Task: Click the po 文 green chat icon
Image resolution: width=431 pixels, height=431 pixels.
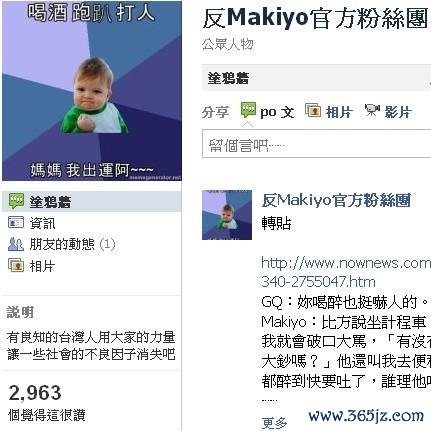Action: (248, 110)
